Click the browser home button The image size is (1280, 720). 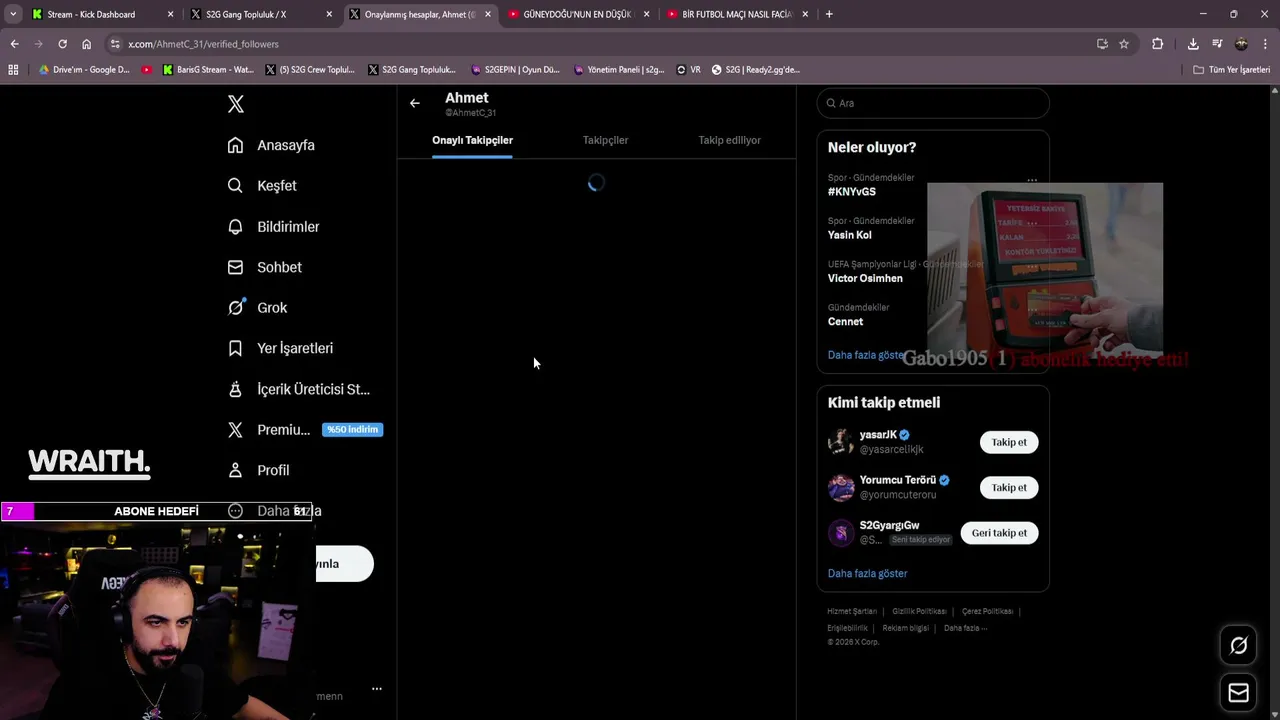click(86, 44)
